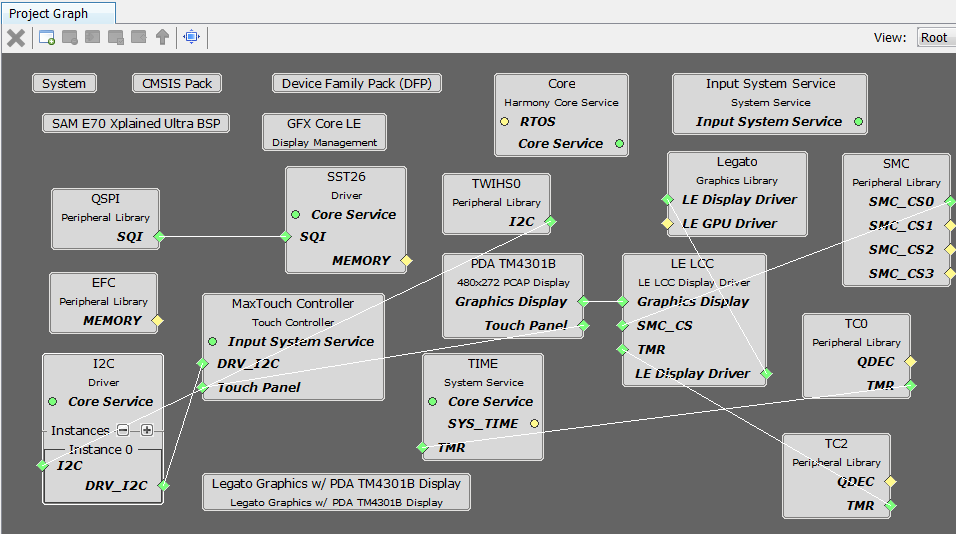Screen dimensions: 956x534
Task: Select the Device Family Pack (DFP) block
Action: (357, 84)
